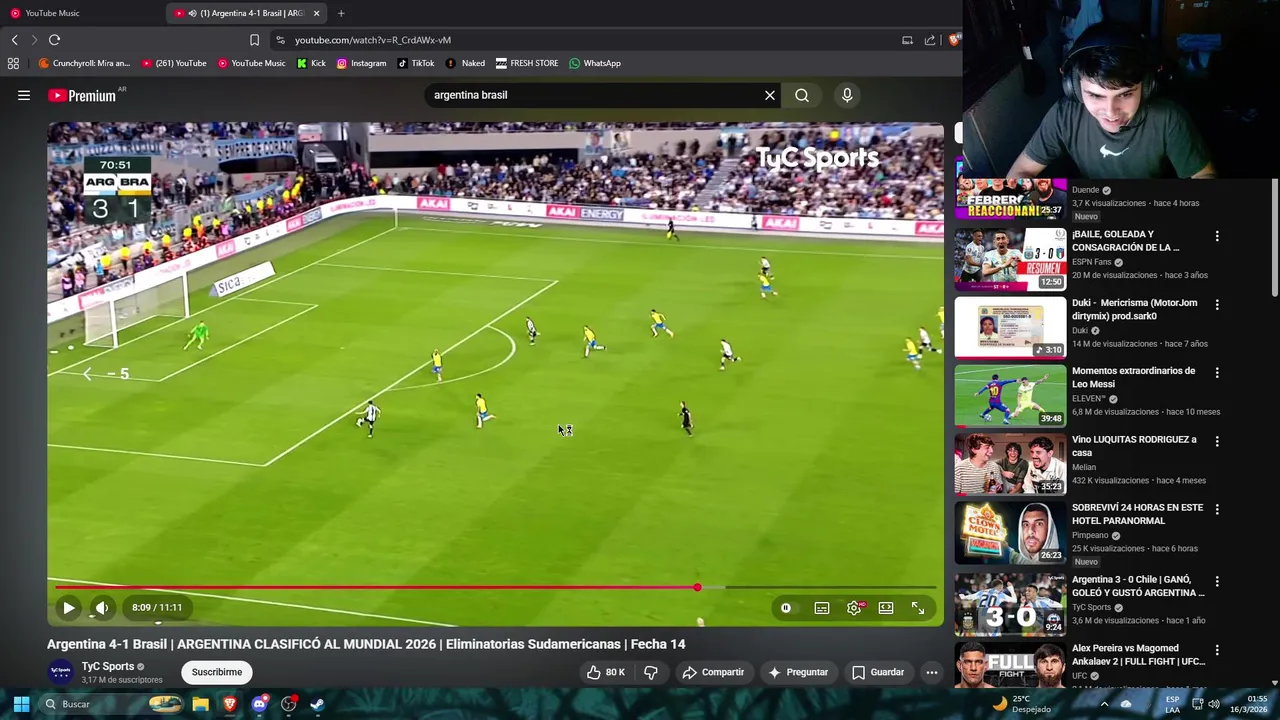
Task: Open more actions ellipsis under video
Action: click(x=931, y=672)
